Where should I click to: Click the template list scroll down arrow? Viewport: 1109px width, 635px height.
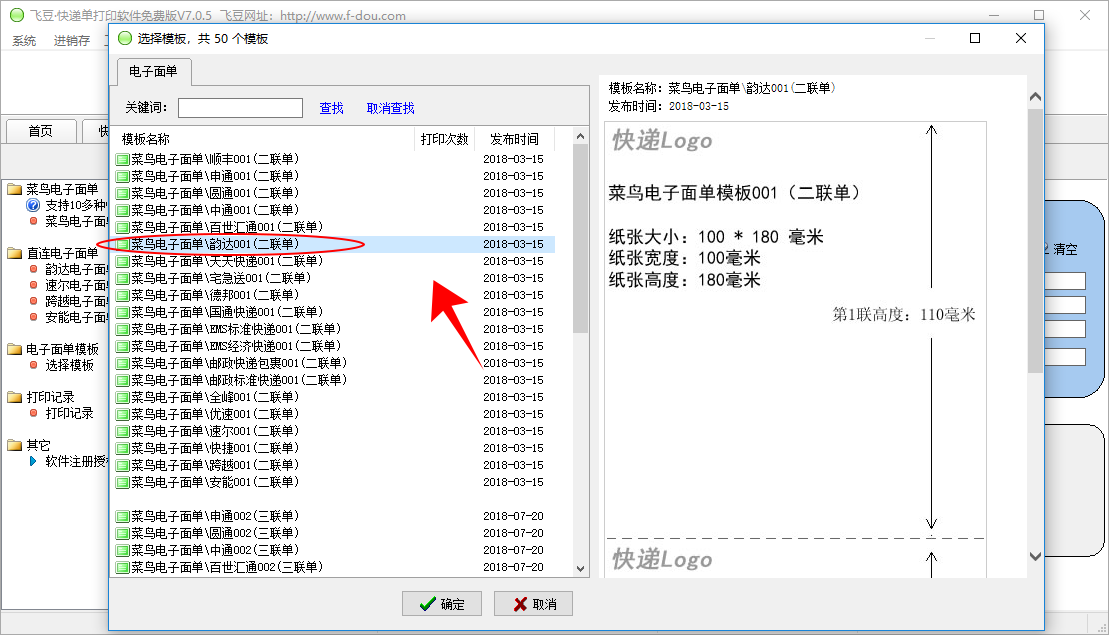(581, 569)
